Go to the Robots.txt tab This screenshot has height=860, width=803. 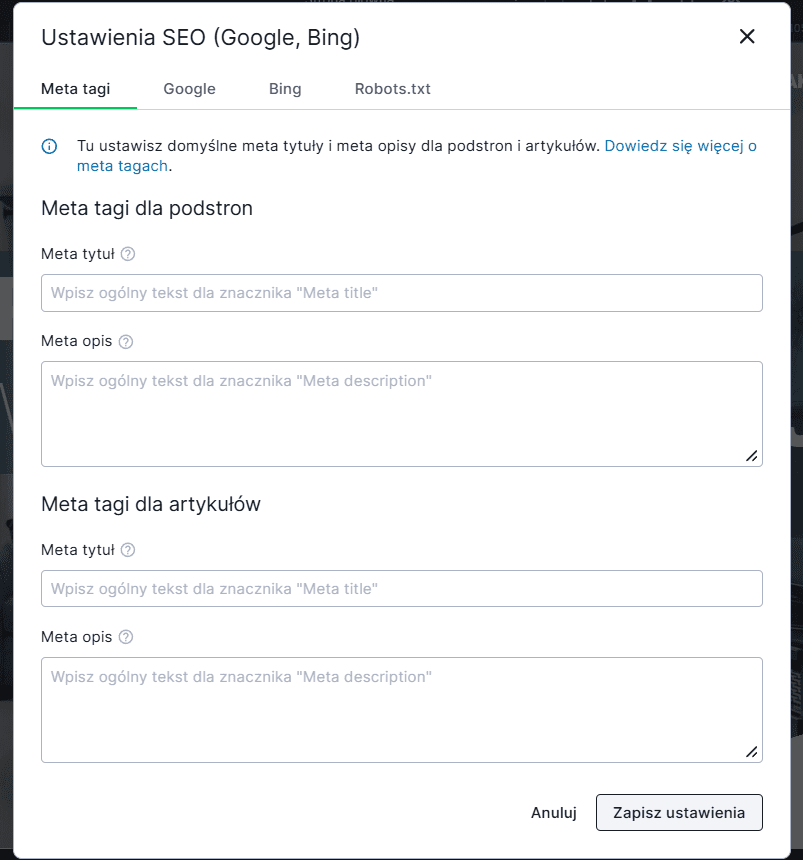click(392, 89)
